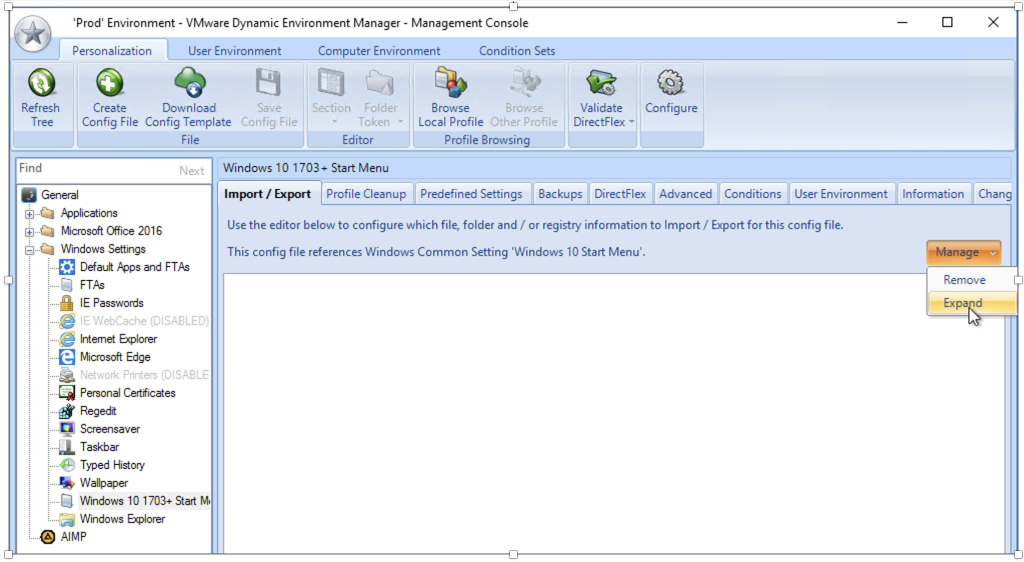Screen dimensions: 1024x562
Task: Open the Conditions tab
Action: (x=752, y=194)
